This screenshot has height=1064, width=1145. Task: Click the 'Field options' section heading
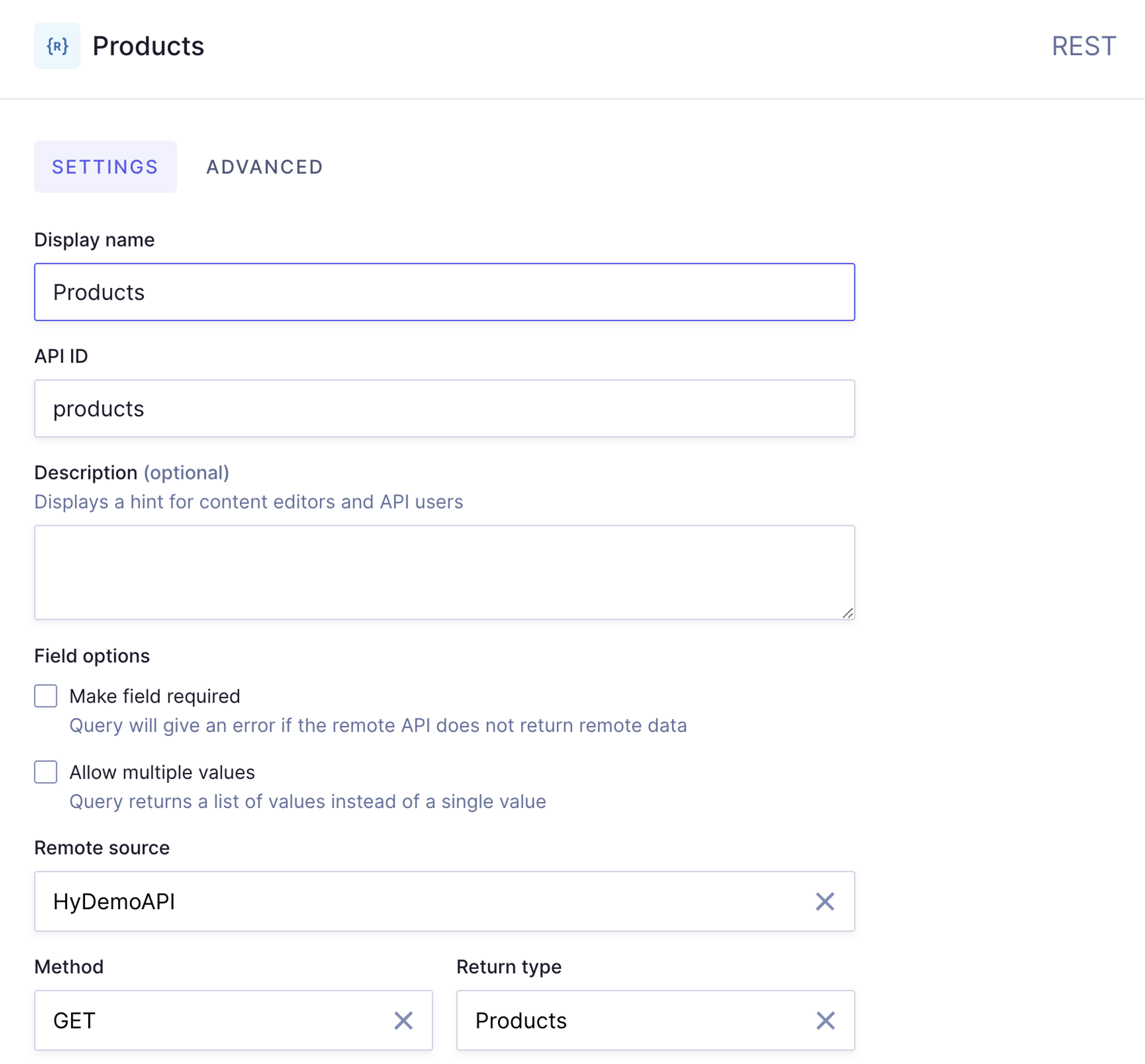click(92, 657)
